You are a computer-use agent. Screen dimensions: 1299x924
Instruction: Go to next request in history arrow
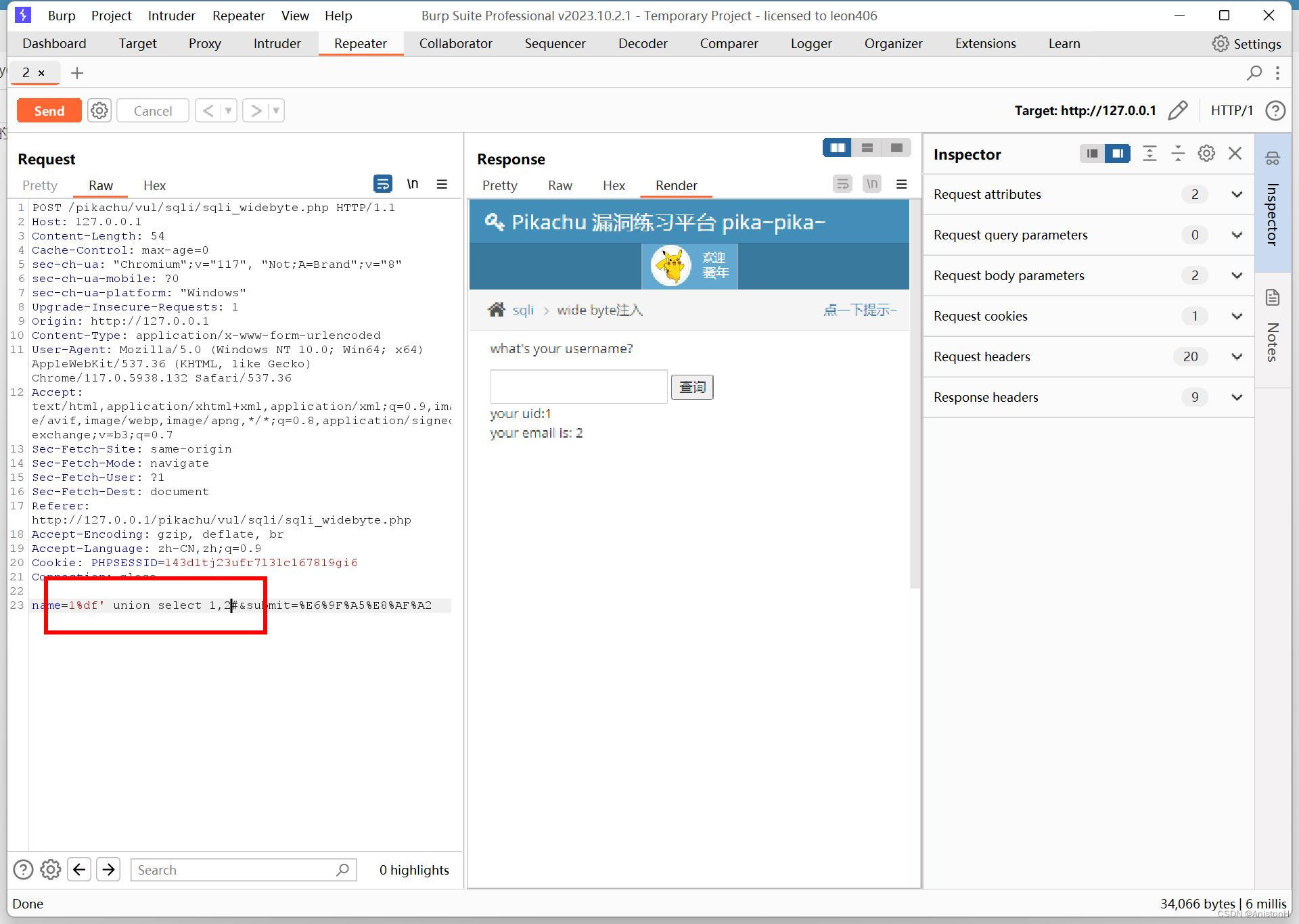[256, 110]
